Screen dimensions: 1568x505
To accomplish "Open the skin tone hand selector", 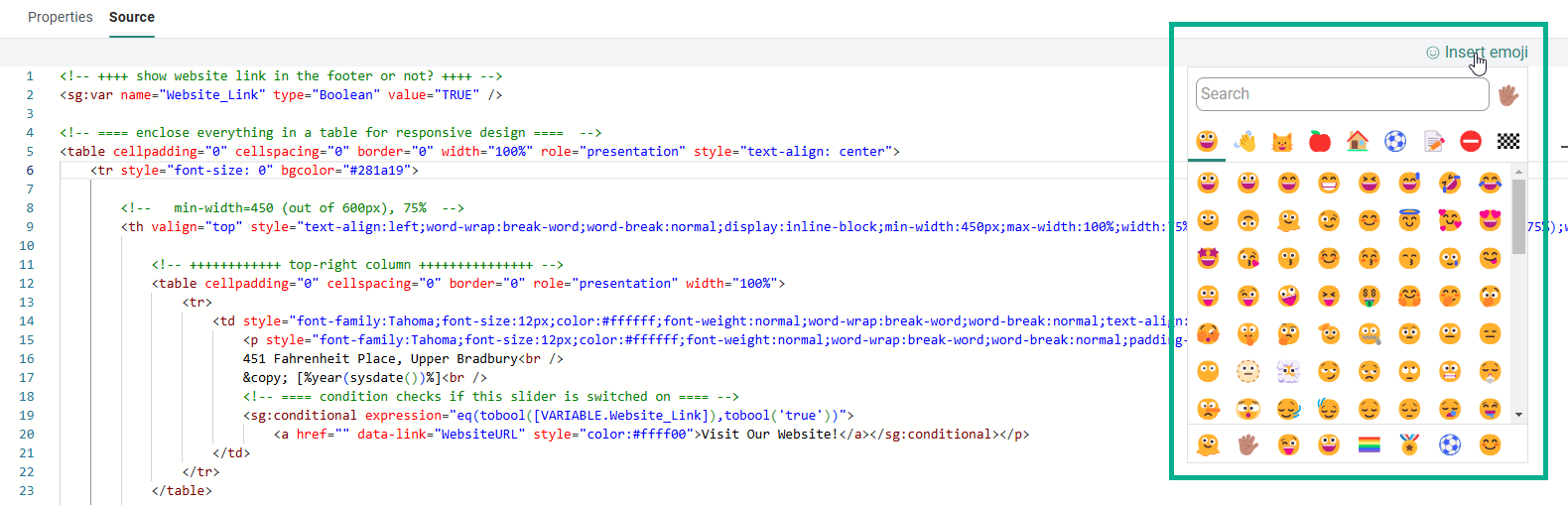I will click(1508, 95).
